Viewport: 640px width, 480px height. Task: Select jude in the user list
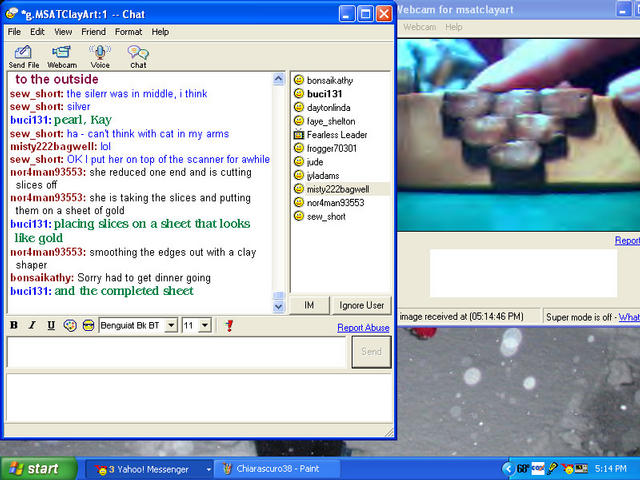315,162
